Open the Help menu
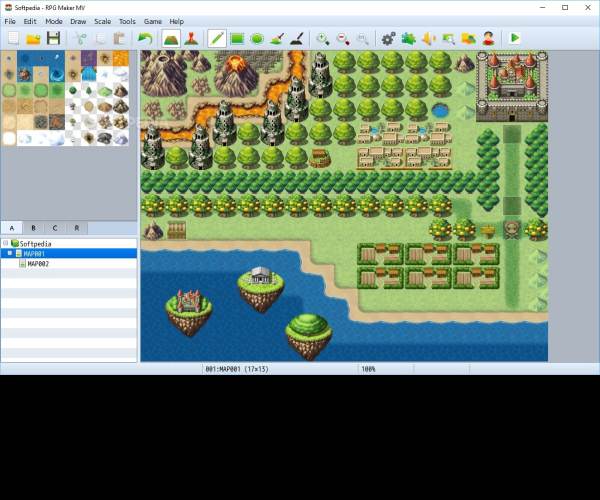This screenshot has width=600, height=500. [176, 21]
